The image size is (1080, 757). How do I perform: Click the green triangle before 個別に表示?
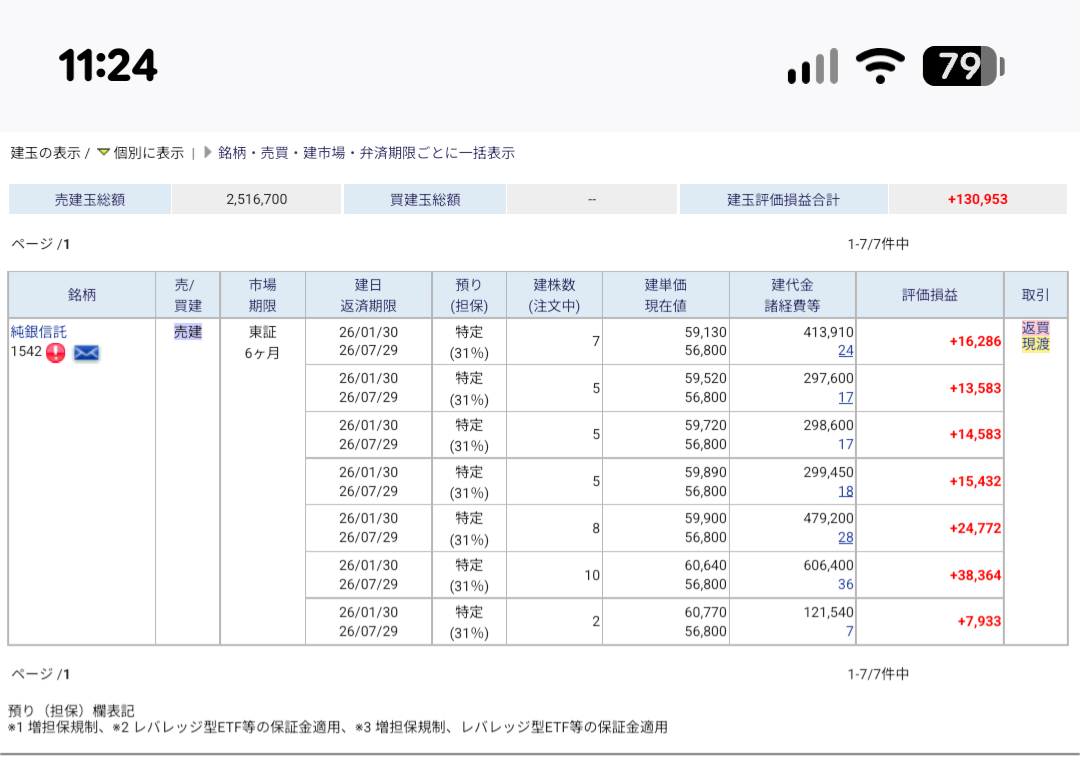103,153
